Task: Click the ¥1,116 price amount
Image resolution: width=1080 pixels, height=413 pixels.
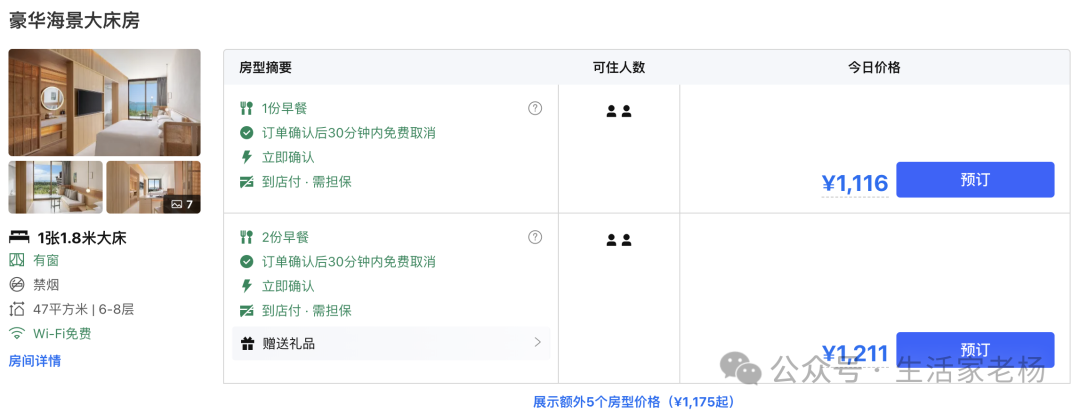Action: click(855, 183)
